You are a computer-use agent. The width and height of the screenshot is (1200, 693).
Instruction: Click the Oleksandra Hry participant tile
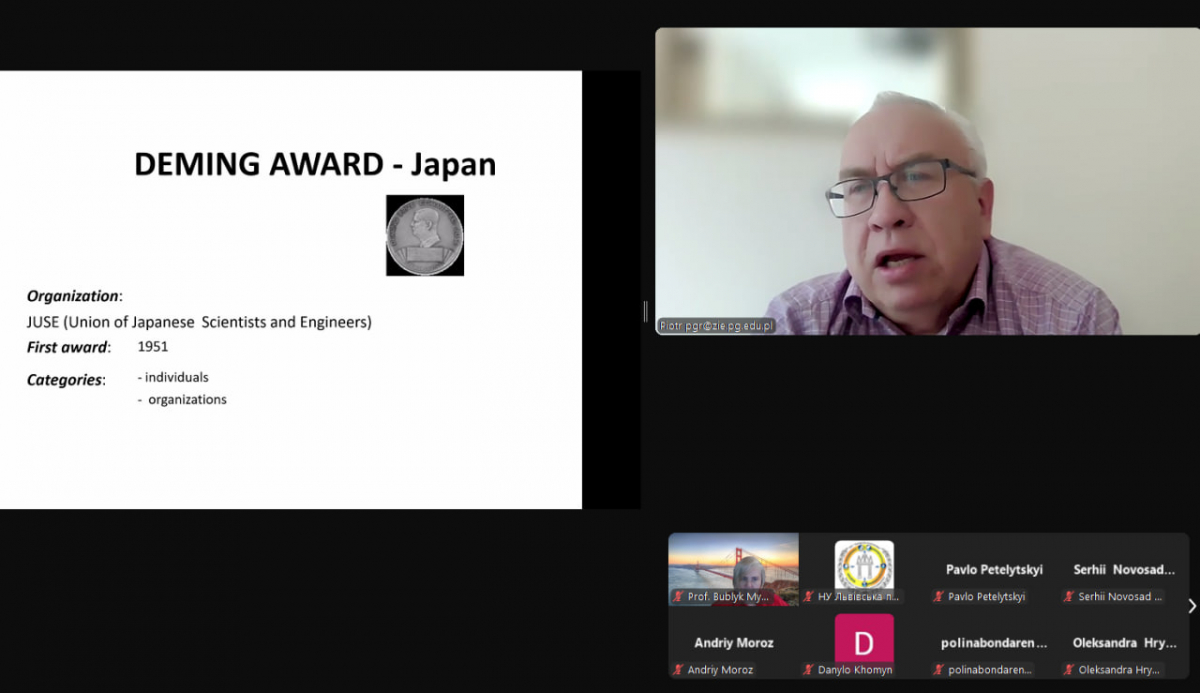coord(1124,643)
